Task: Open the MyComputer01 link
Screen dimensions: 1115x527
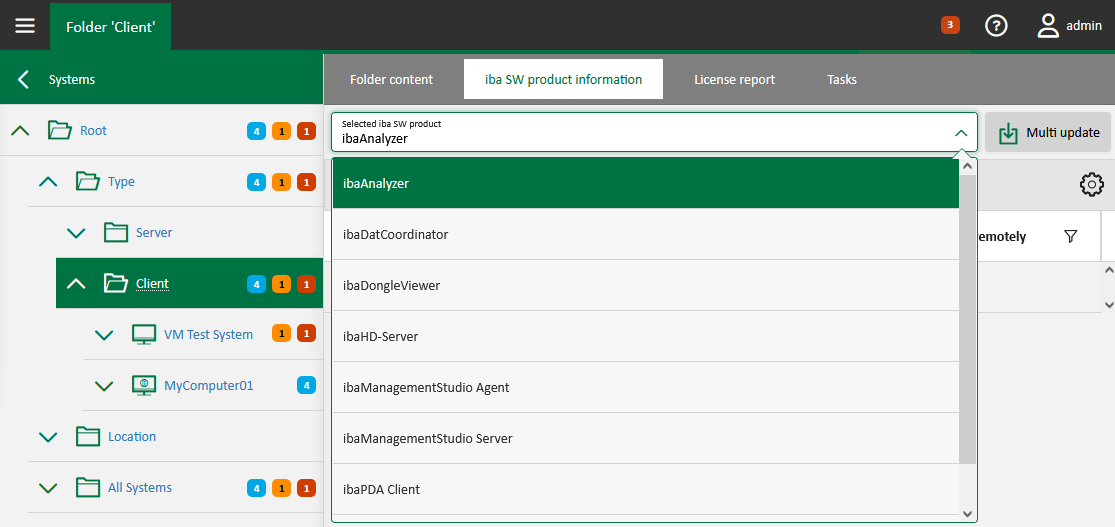Action: coord(208,386)
